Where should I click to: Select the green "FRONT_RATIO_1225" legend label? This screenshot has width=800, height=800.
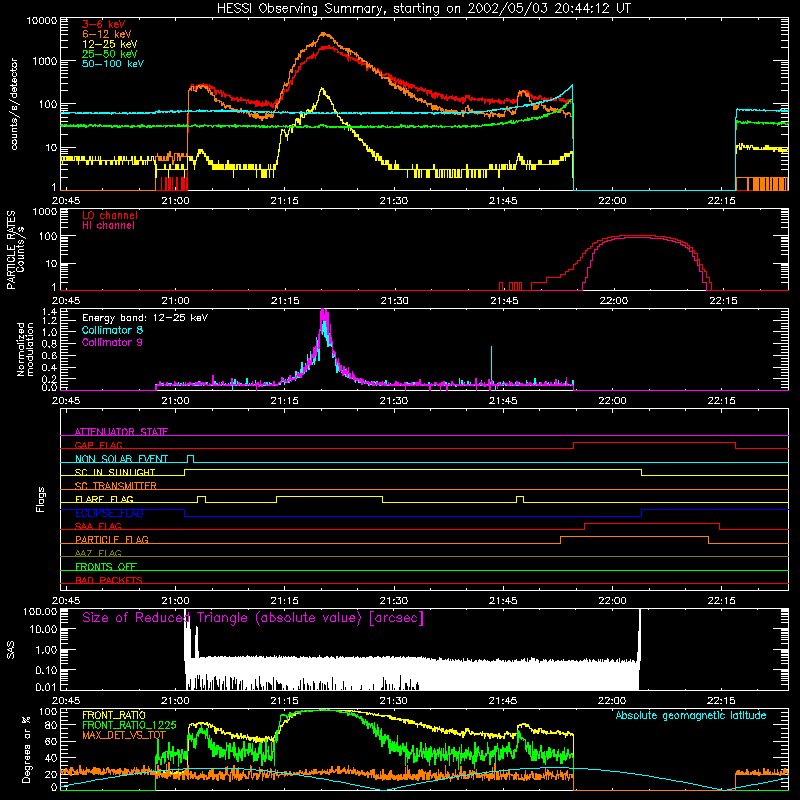coord(129,725)
